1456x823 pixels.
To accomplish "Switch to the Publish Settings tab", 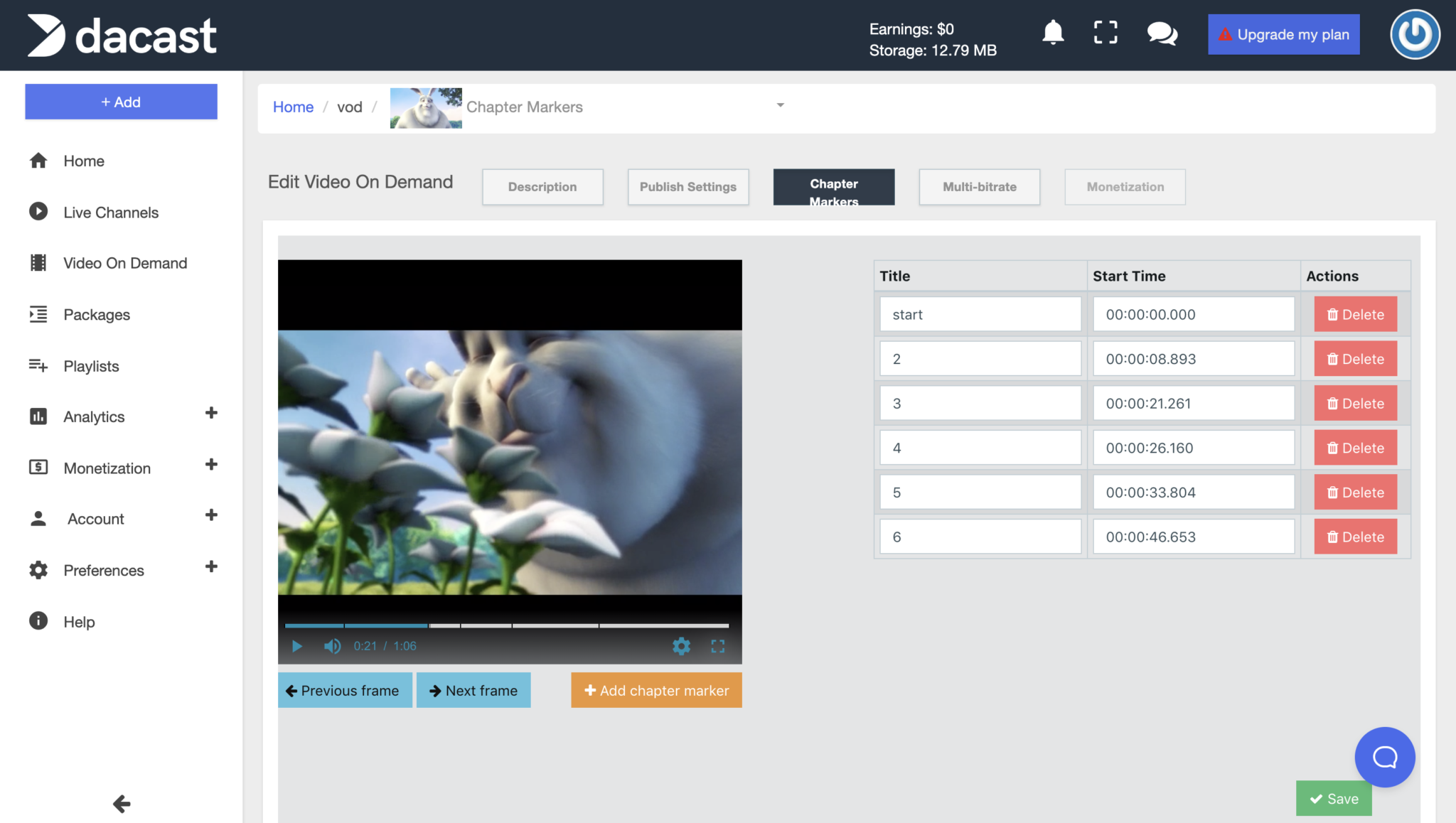I will [x=687, y=187].
